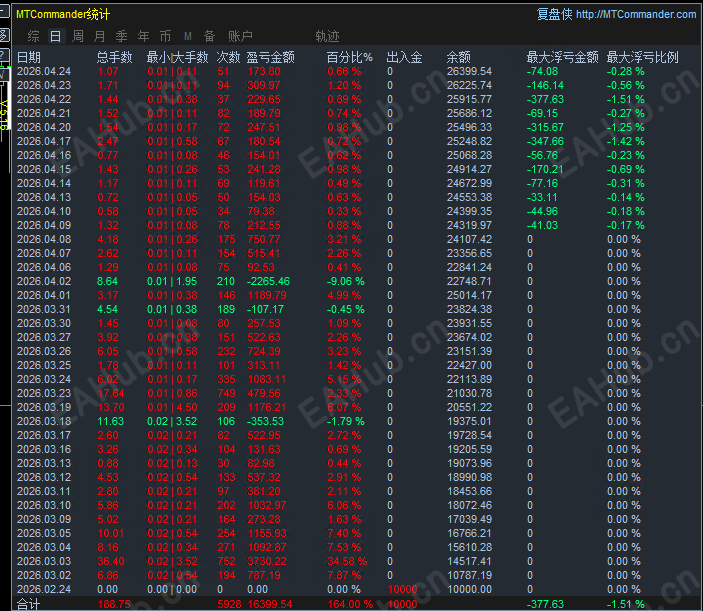Click the floating loss value -146.14
The image size is (703, 611).
click(545, 85)
